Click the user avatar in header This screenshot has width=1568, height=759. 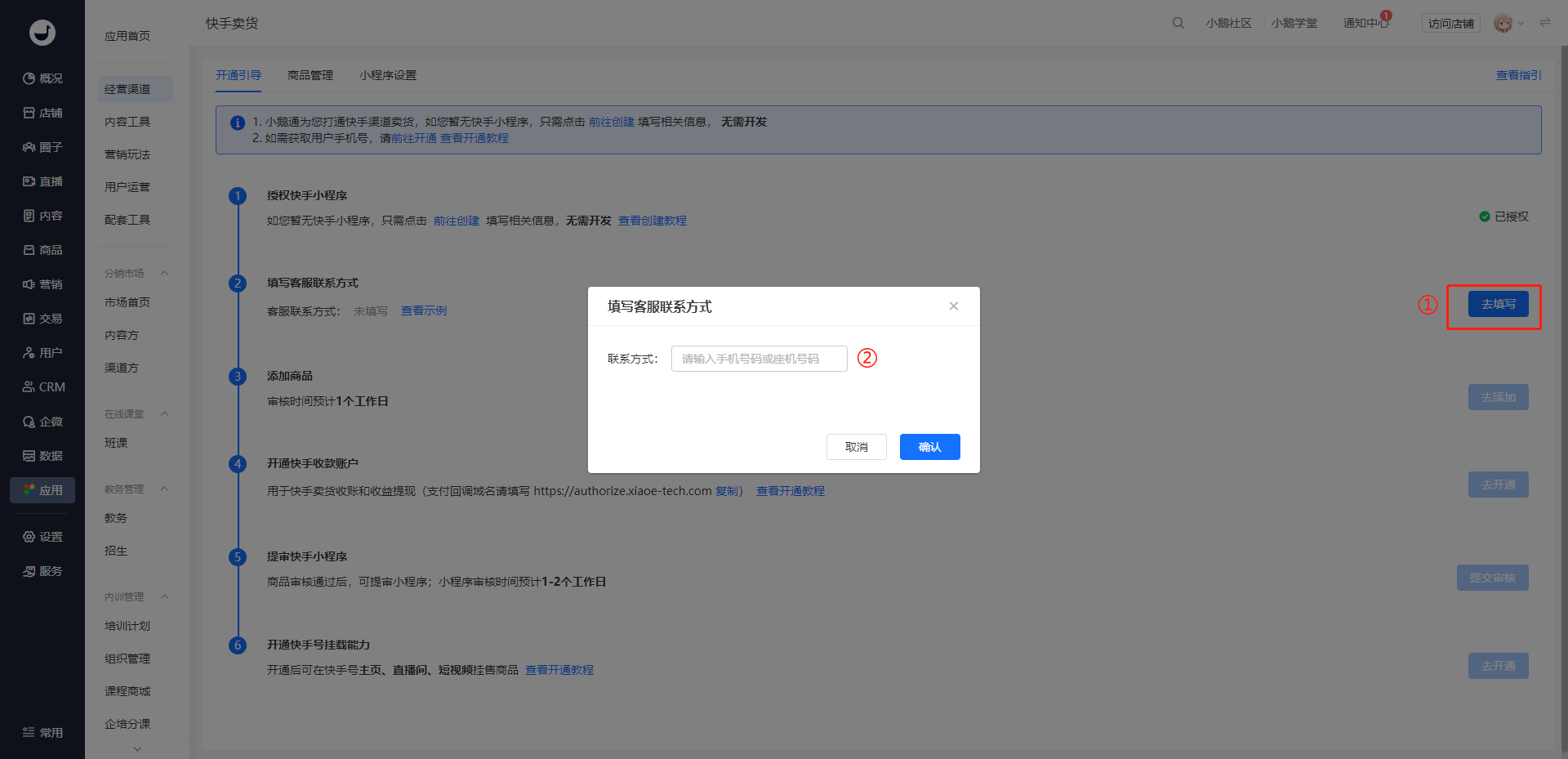[1503, 23]
